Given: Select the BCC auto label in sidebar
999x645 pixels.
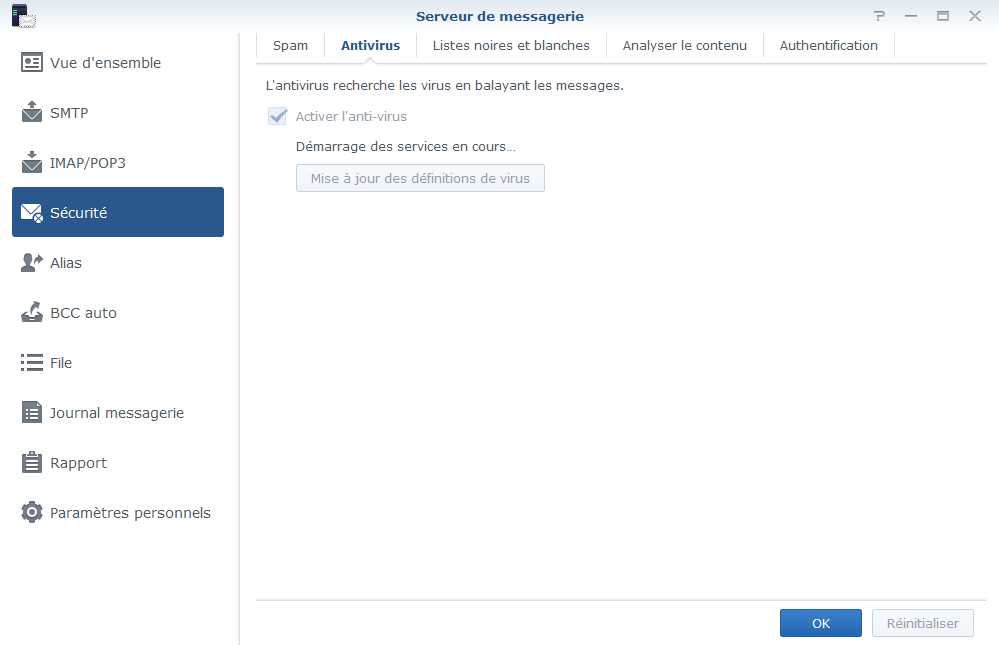Looking at the screenshot, I should pos(83,312).
